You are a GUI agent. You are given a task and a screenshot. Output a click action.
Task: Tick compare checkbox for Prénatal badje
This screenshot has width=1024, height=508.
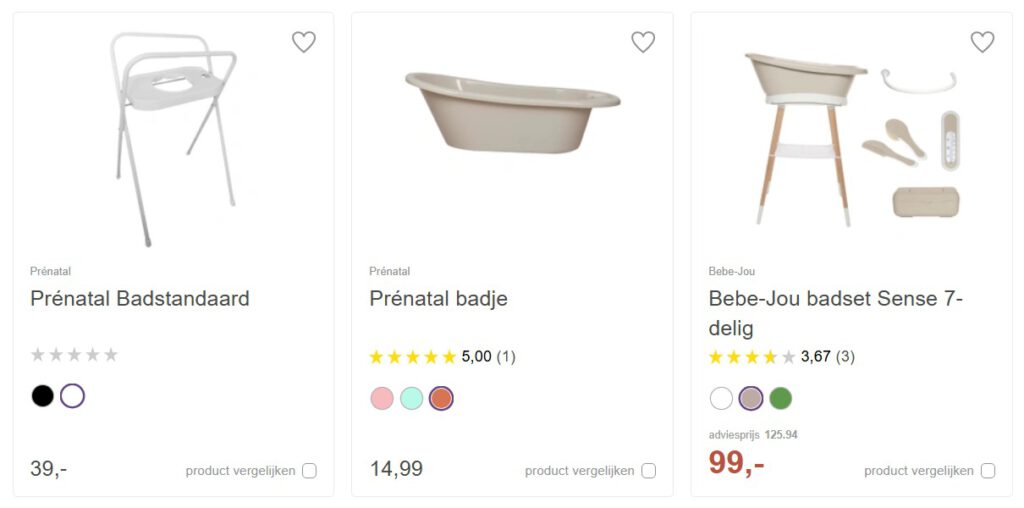pos(649,471)
